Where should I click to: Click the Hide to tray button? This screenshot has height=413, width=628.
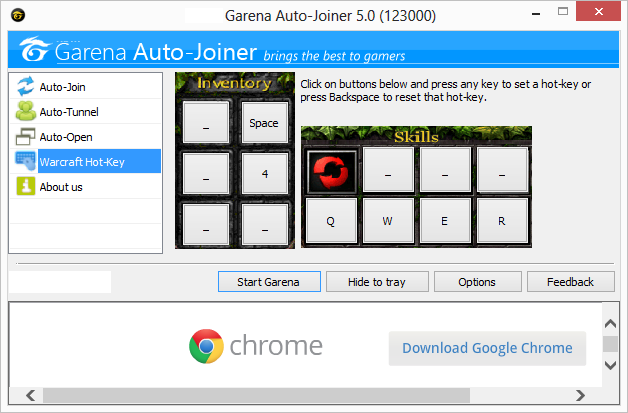tap(377, 282)
